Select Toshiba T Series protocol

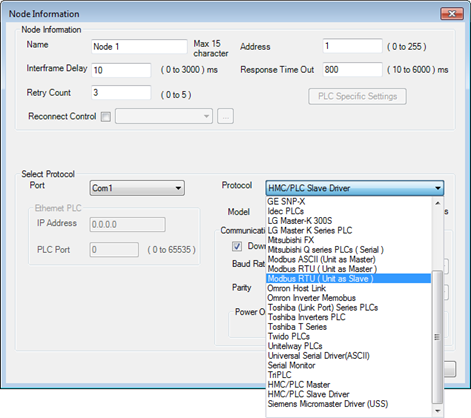(349, 327)
